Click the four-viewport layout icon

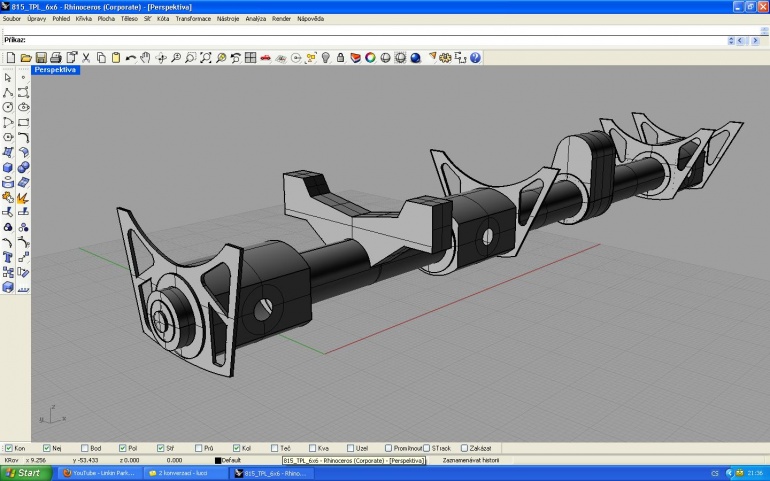coord(250,58)
